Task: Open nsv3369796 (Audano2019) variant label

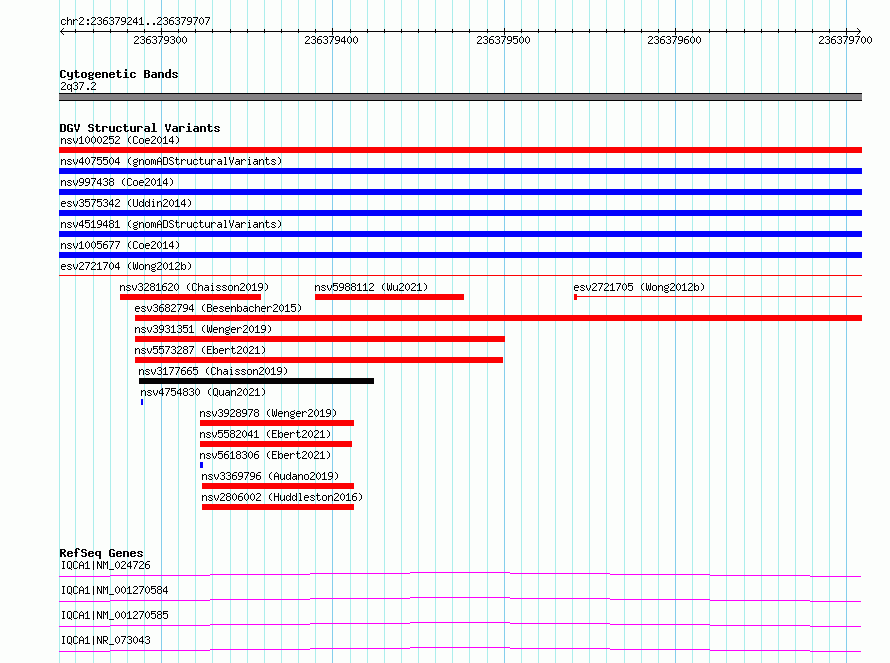Action: pos(270,476)
